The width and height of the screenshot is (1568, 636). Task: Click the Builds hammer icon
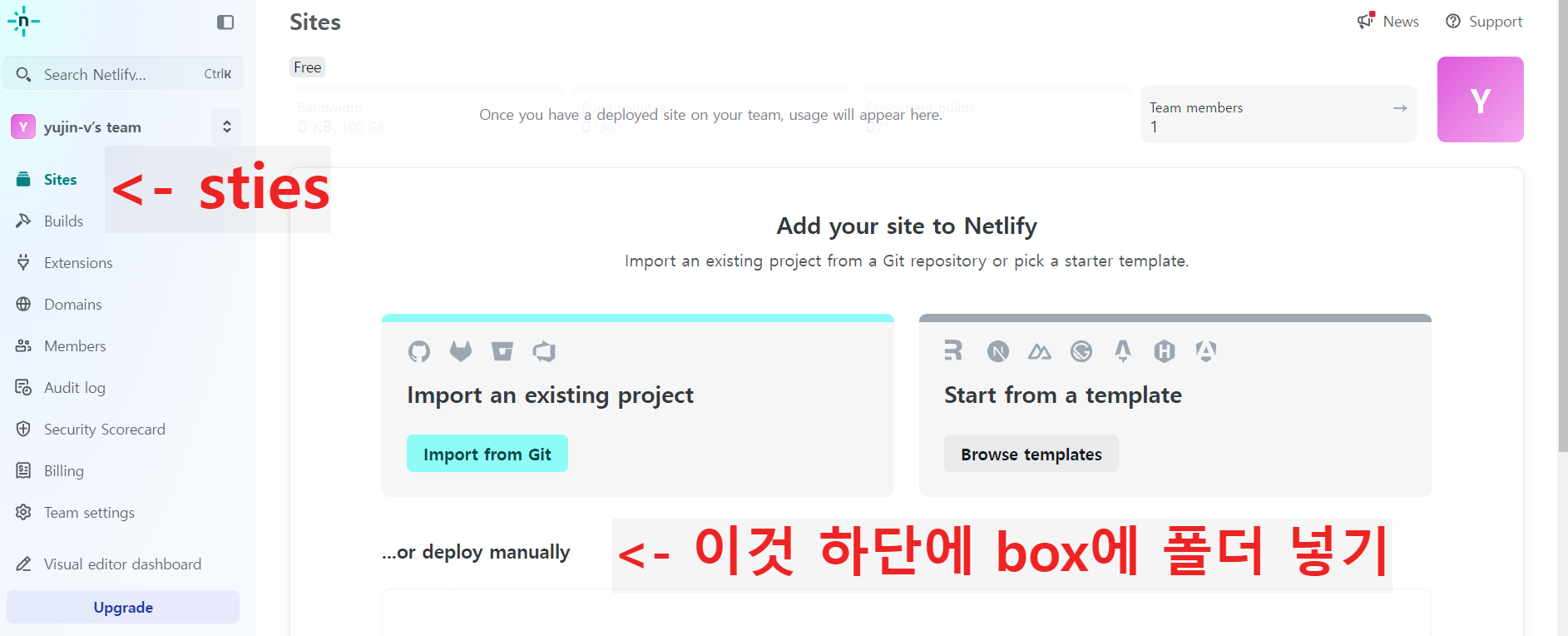23,221
